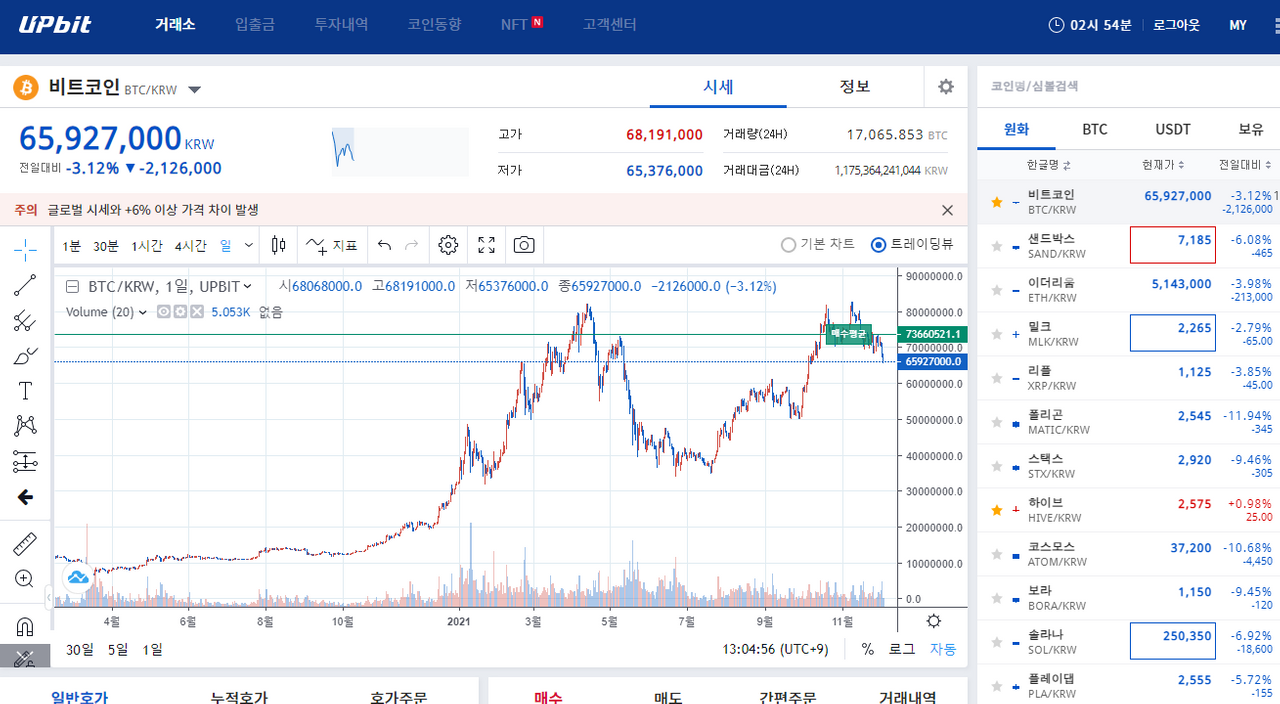
Task: Open 입출금 menu
Action: (x=254, y=25)
